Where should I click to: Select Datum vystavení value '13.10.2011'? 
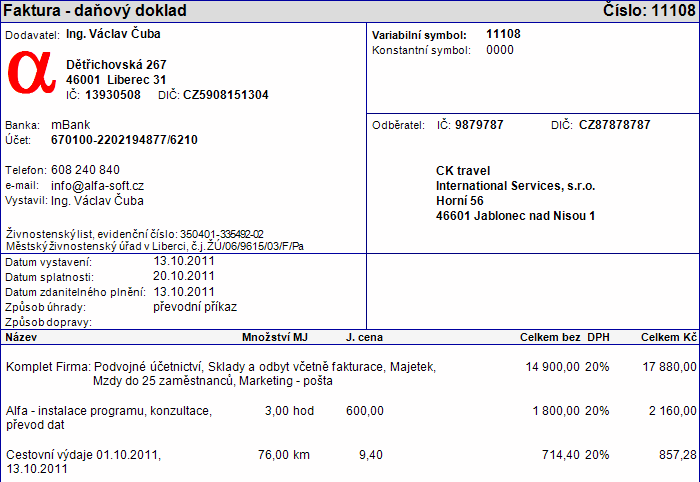pos(184,261)
